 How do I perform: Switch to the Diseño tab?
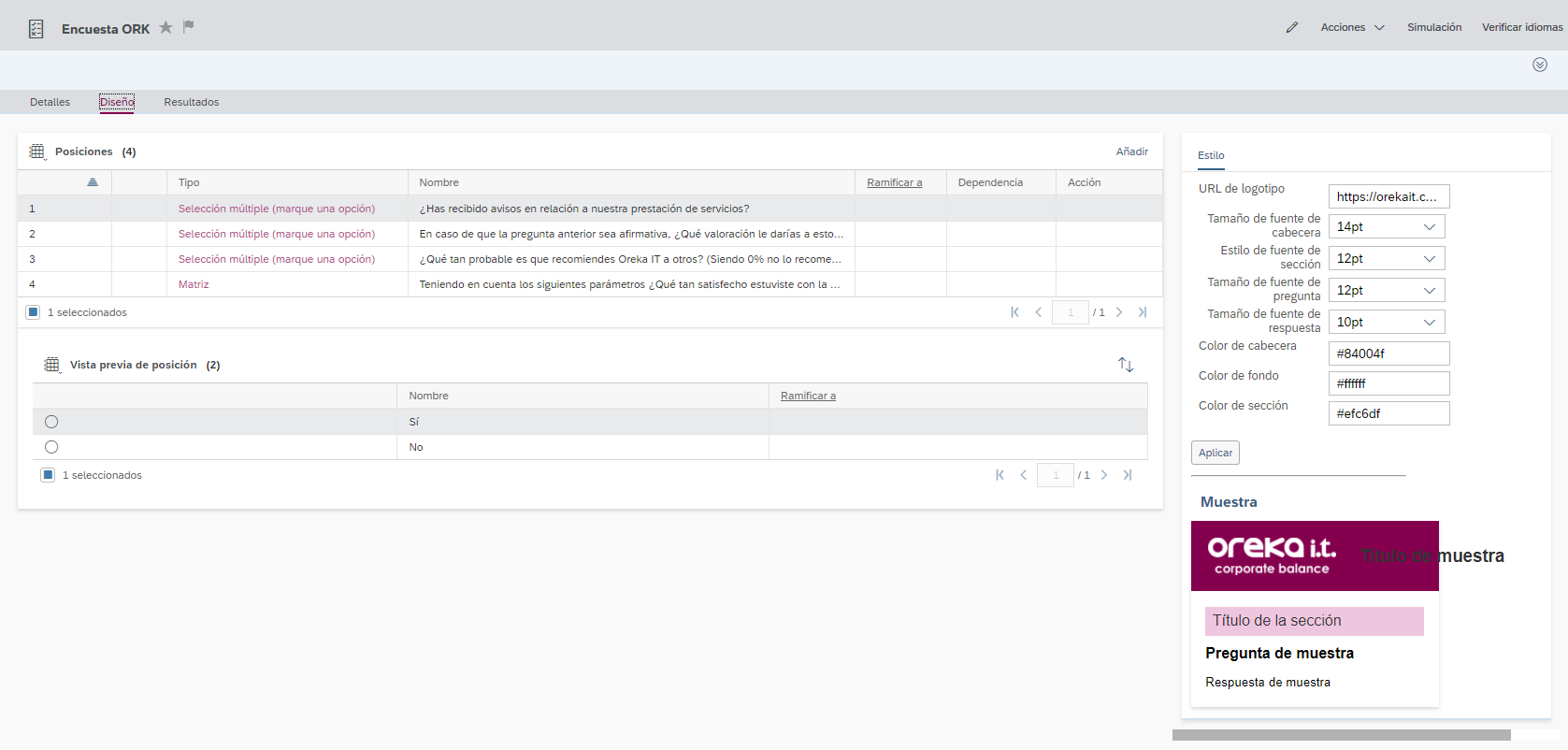[x=117, y=102]
